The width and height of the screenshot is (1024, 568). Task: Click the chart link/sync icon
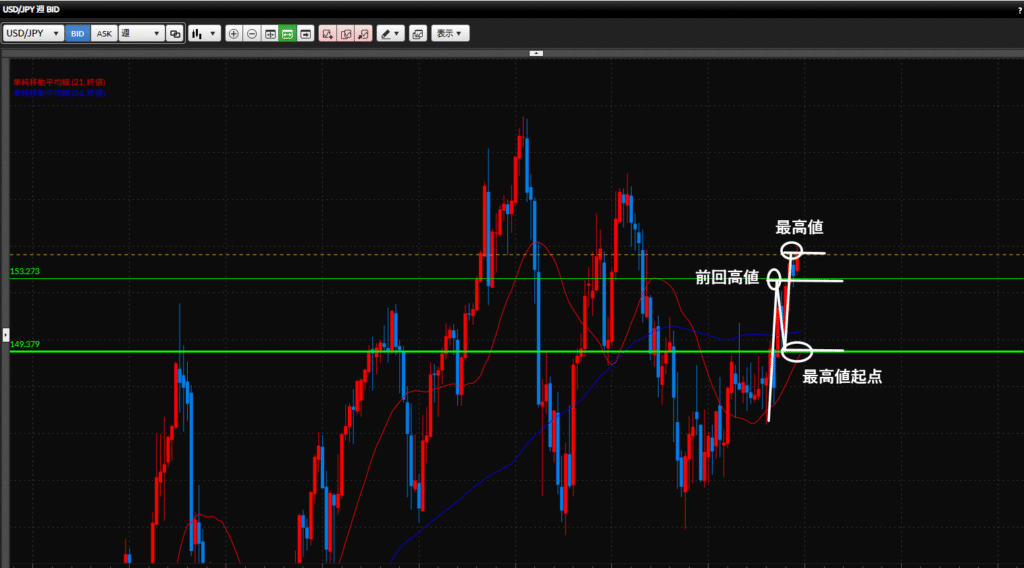click(x=175, y=33)
